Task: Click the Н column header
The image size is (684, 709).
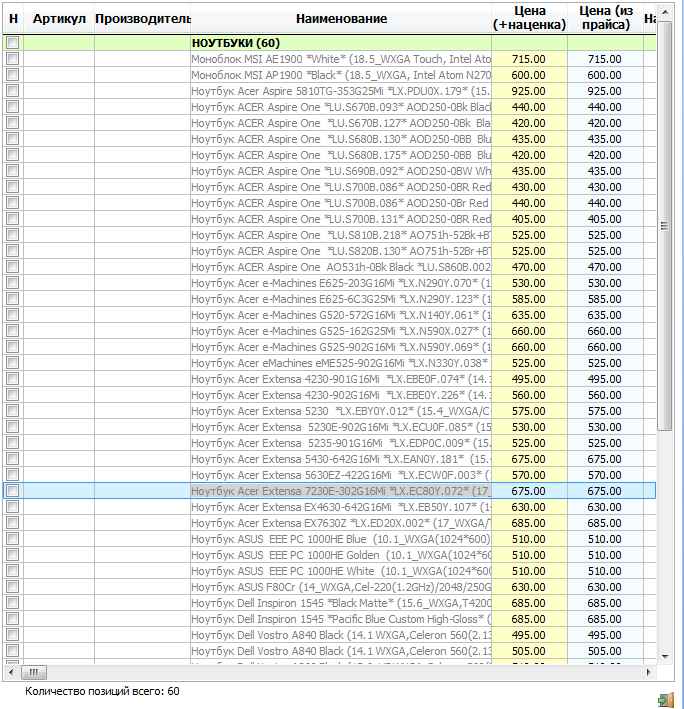Action: [13, 19]
